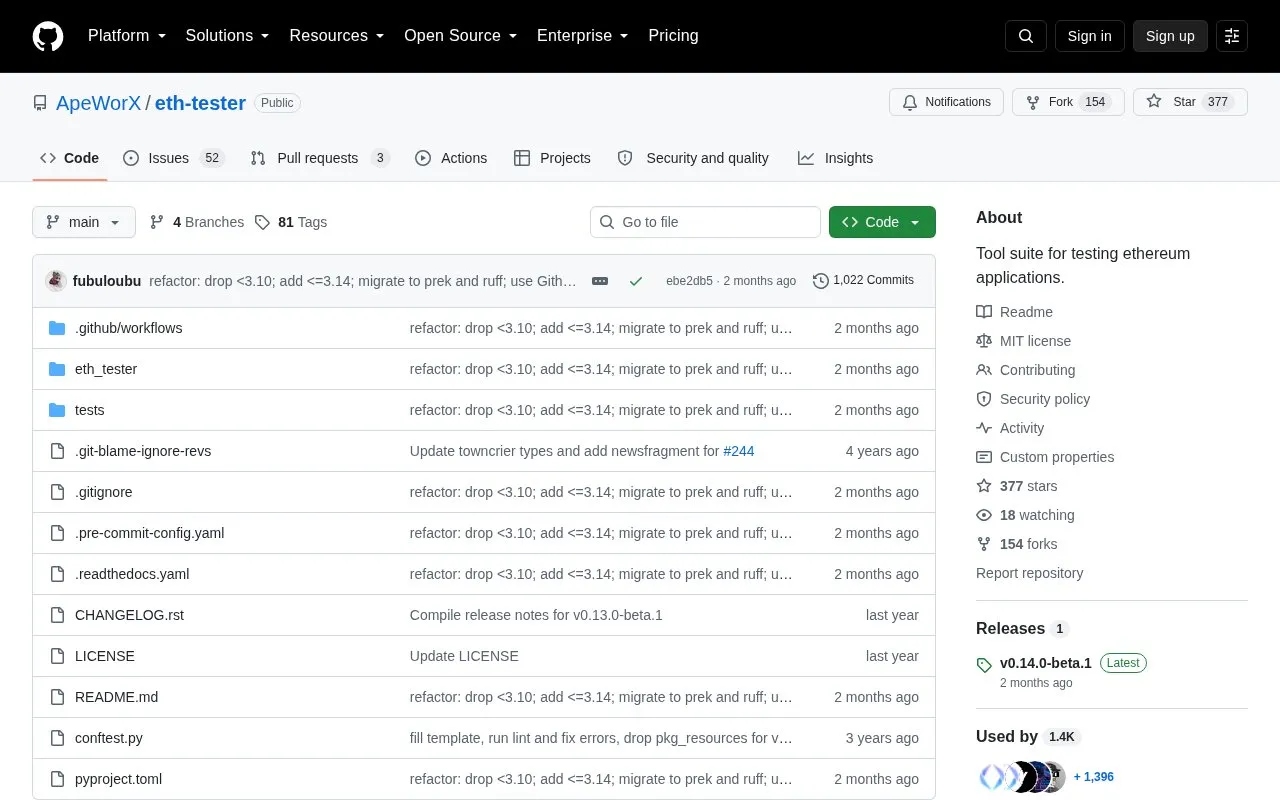The width and height of the screenshot is (1280, 800).
Task: Open the Pricing page
Action: click(x=673, y=36)
